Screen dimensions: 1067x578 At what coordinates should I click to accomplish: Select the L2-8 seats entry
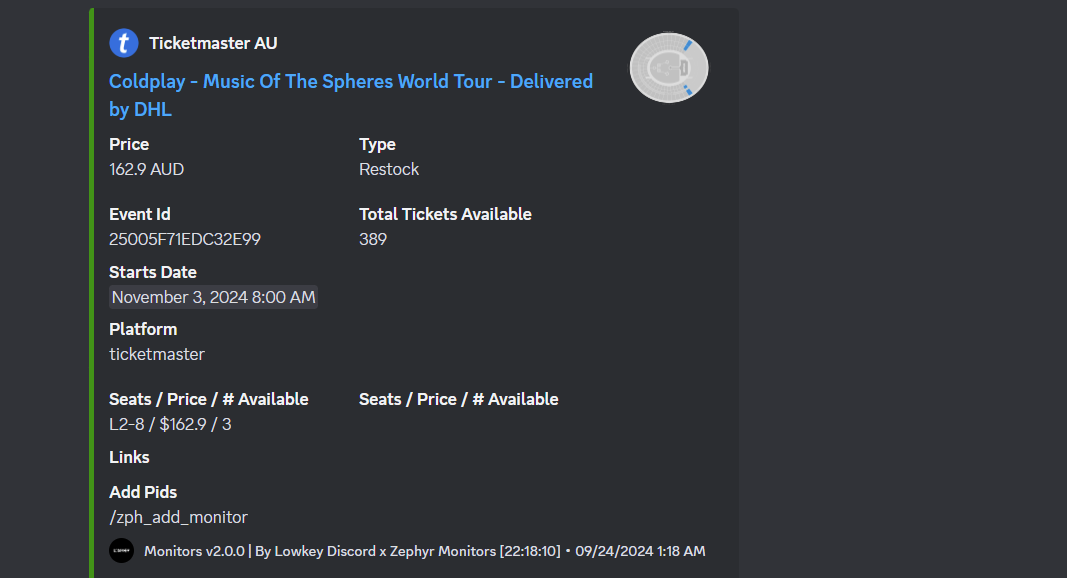click(x=170, y=424)
